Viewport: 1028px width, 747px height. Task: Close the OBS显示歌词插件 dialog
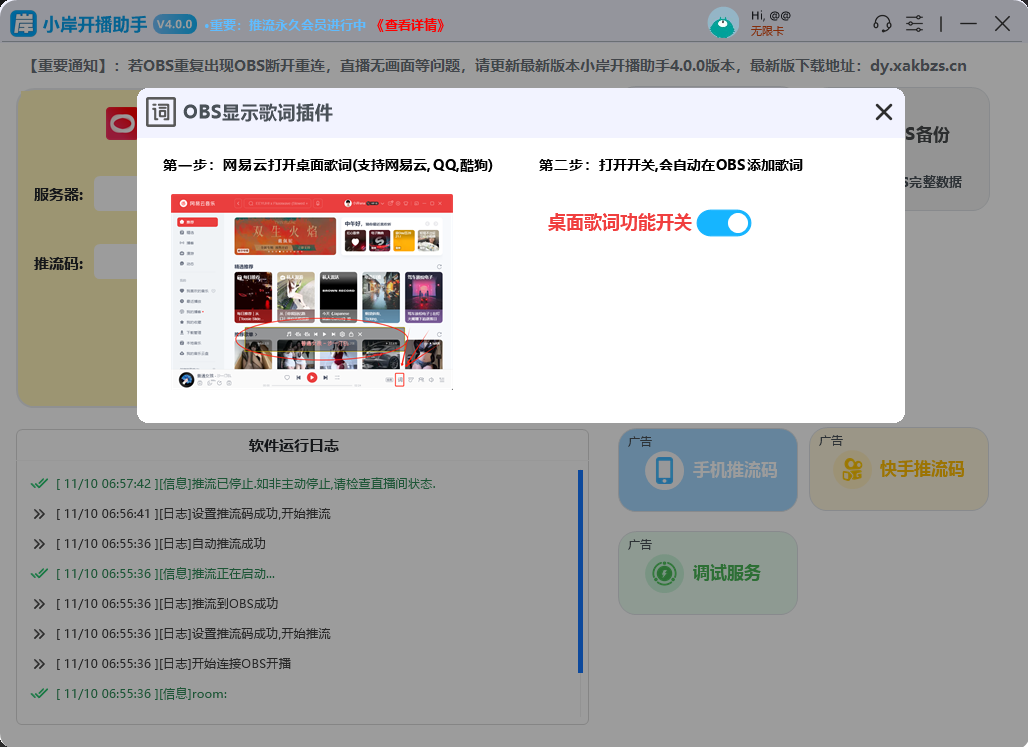pos(883,112)
